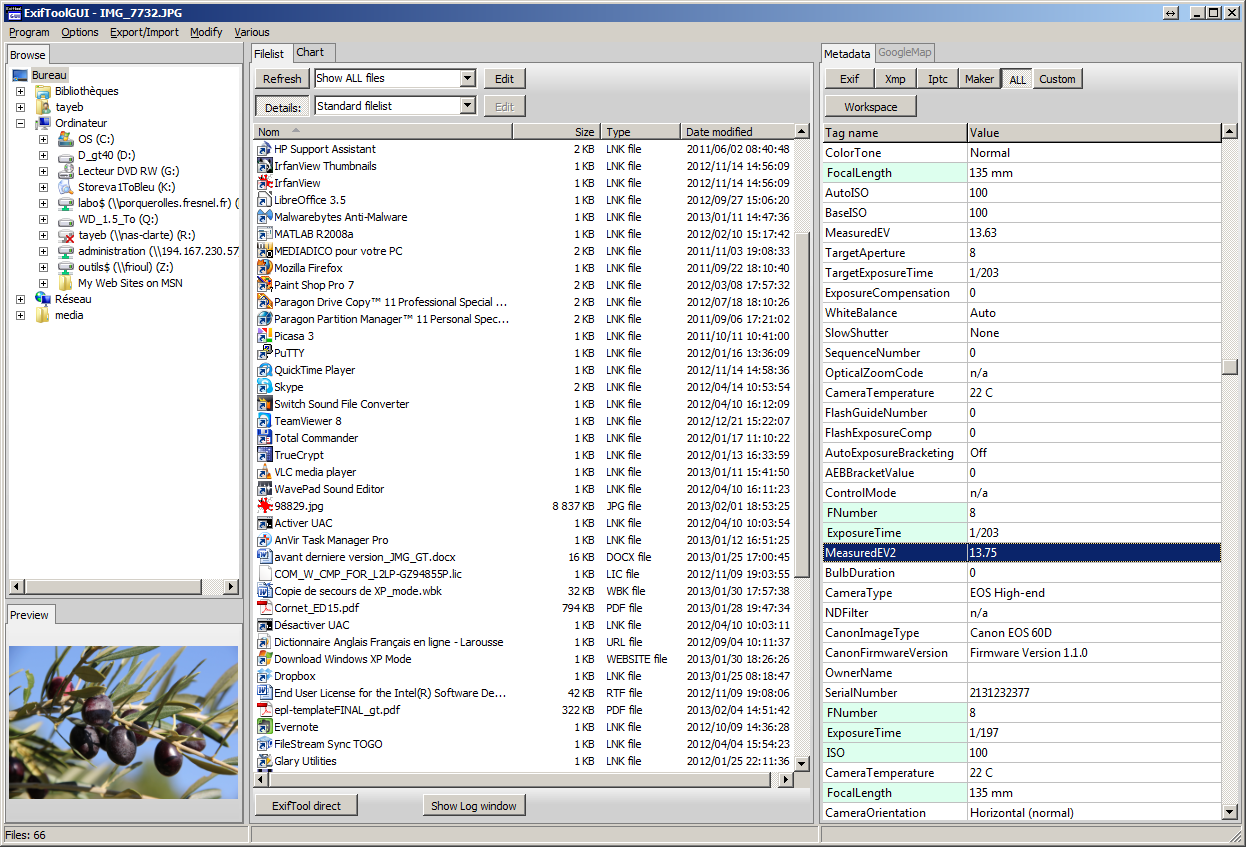Open the Modify menu
Viewport: 1246px width, 847px height.
[x=206, y=32]
